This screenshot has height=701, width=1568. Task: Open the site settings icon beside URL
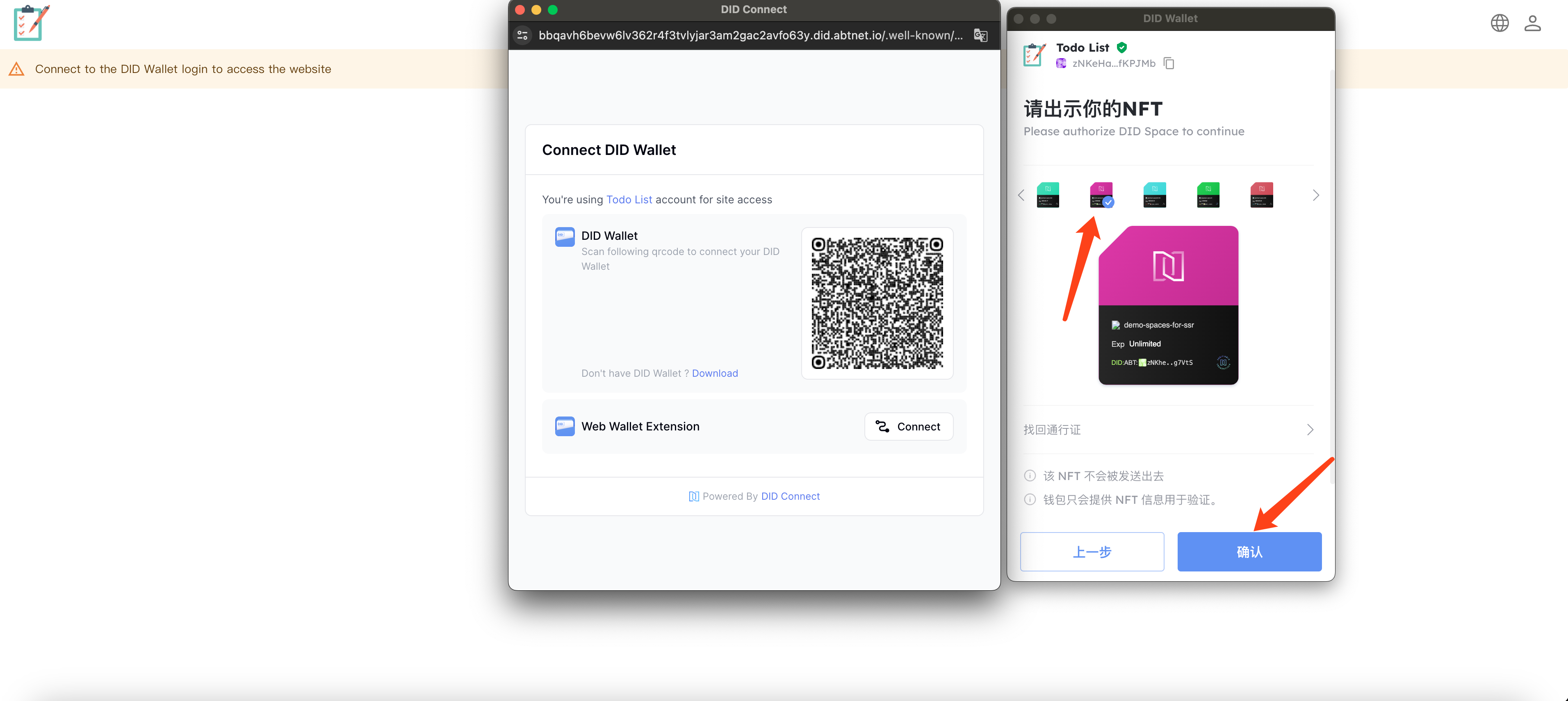click(x=522, y=35)
